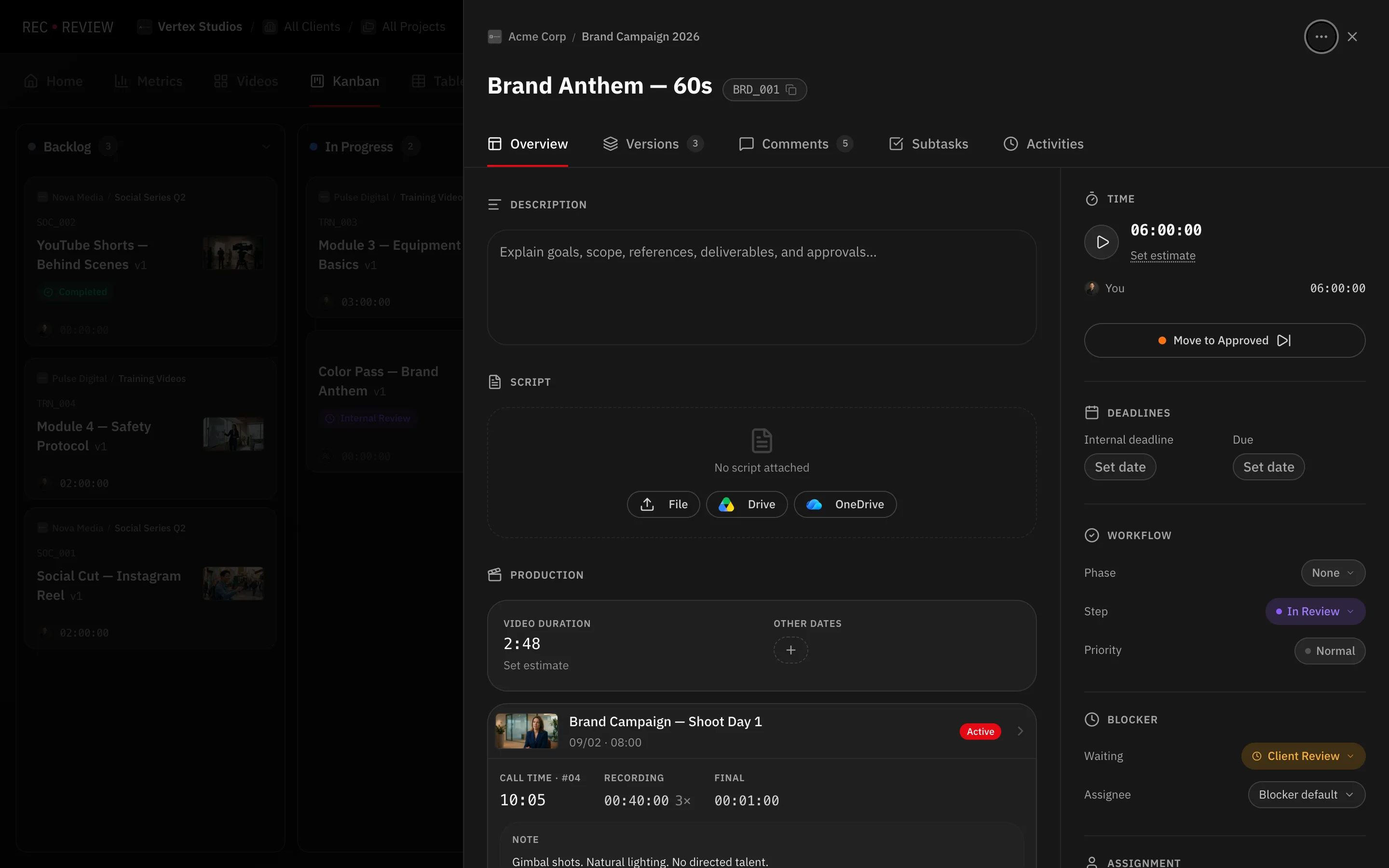Change Step from In Review
The image size is (1389, 868).
coord(1315,611)
